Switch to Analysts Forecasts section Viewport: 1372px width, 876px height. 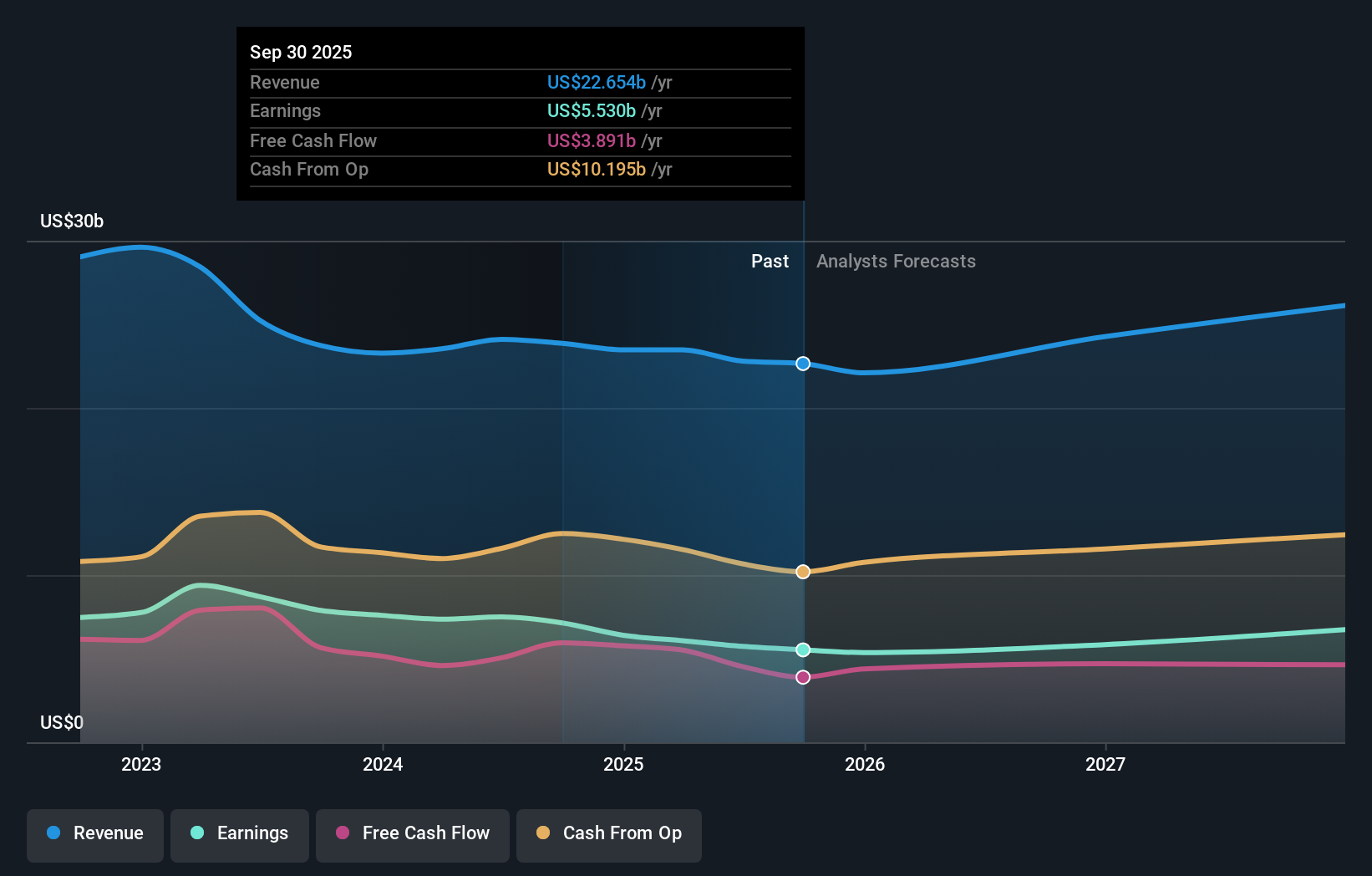pyautogui.click(x=896, y=261)
